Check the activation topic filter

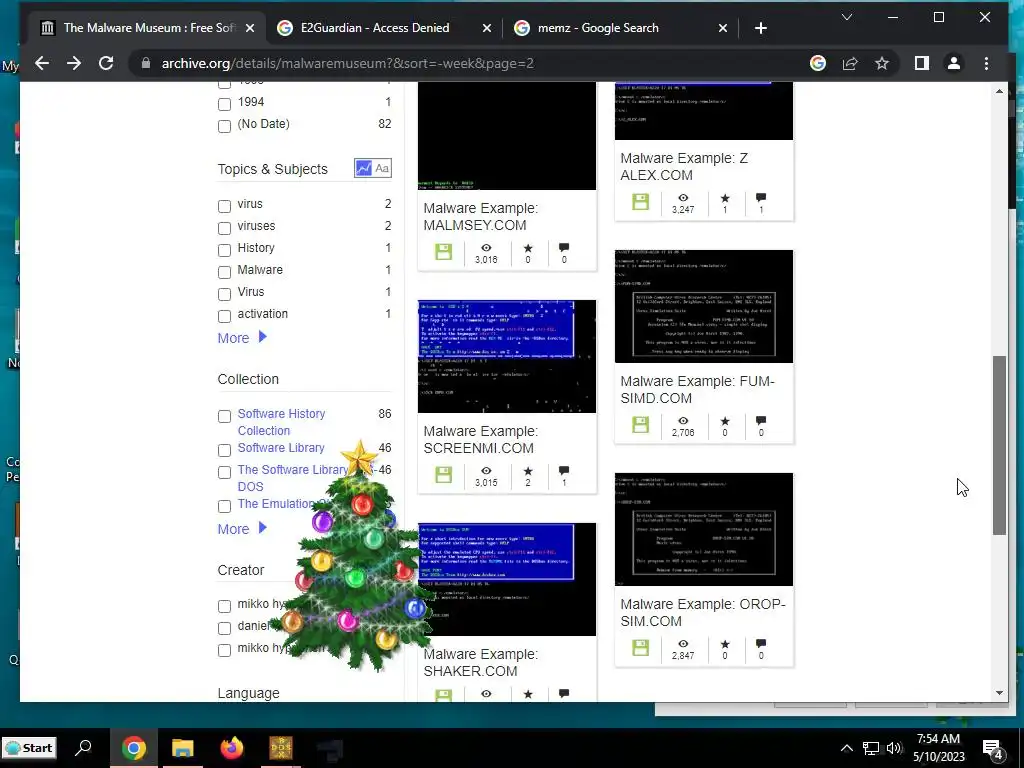[x=225, y=316]
